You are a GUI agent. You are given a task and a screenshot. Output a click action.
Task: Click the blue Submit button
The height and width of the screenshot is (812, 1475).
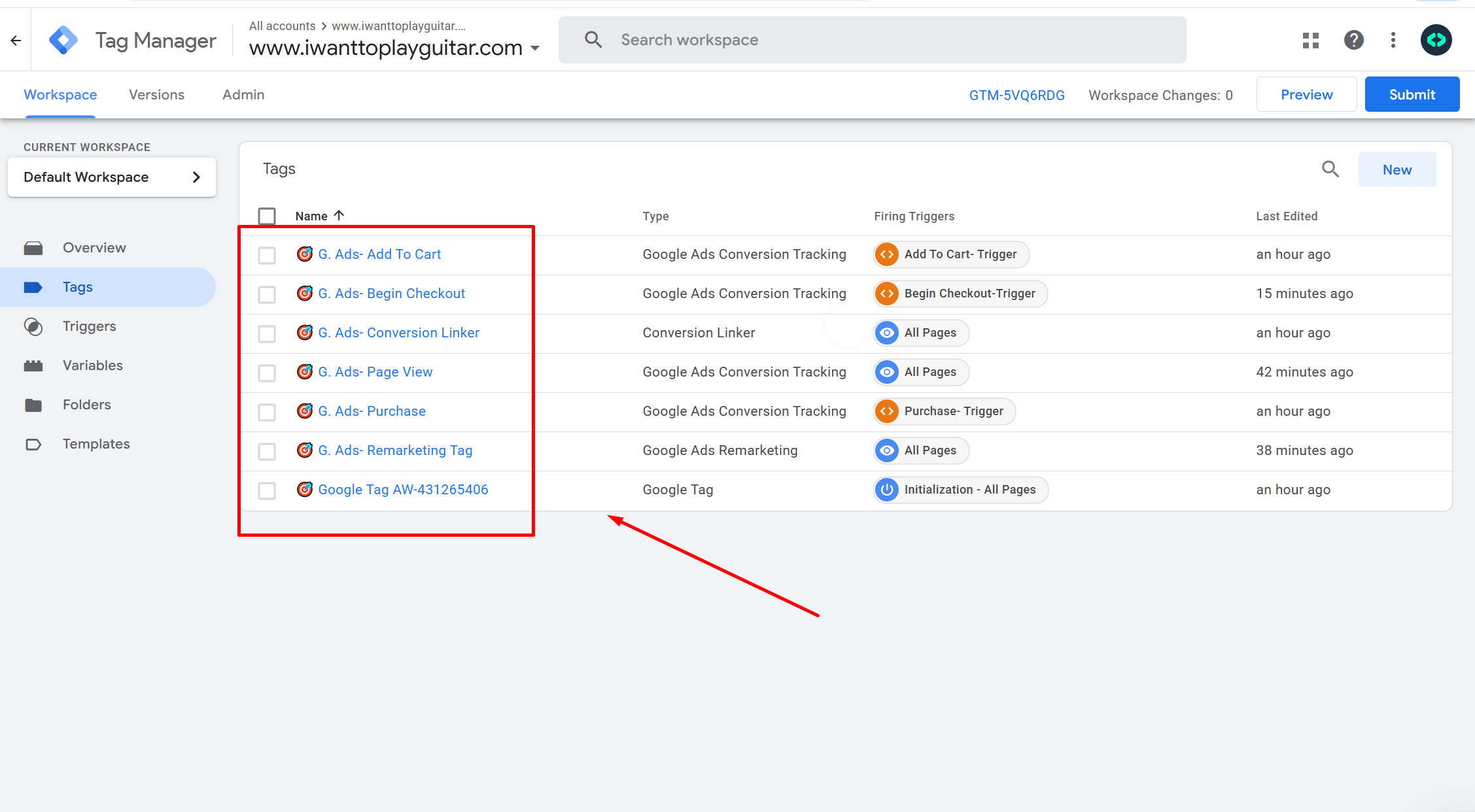pos(1412,95)
